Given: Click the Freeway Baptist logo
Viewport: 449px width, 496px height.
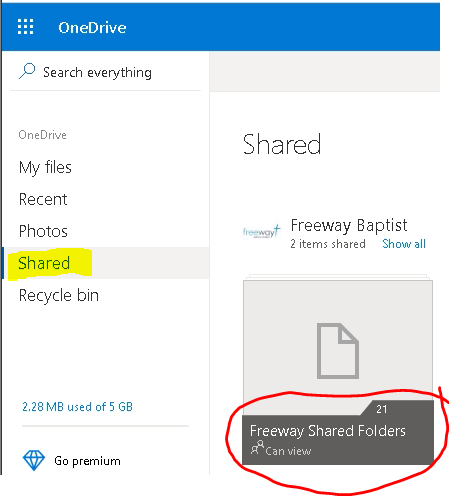Looking at the screenshot, I should coord(262,231).
